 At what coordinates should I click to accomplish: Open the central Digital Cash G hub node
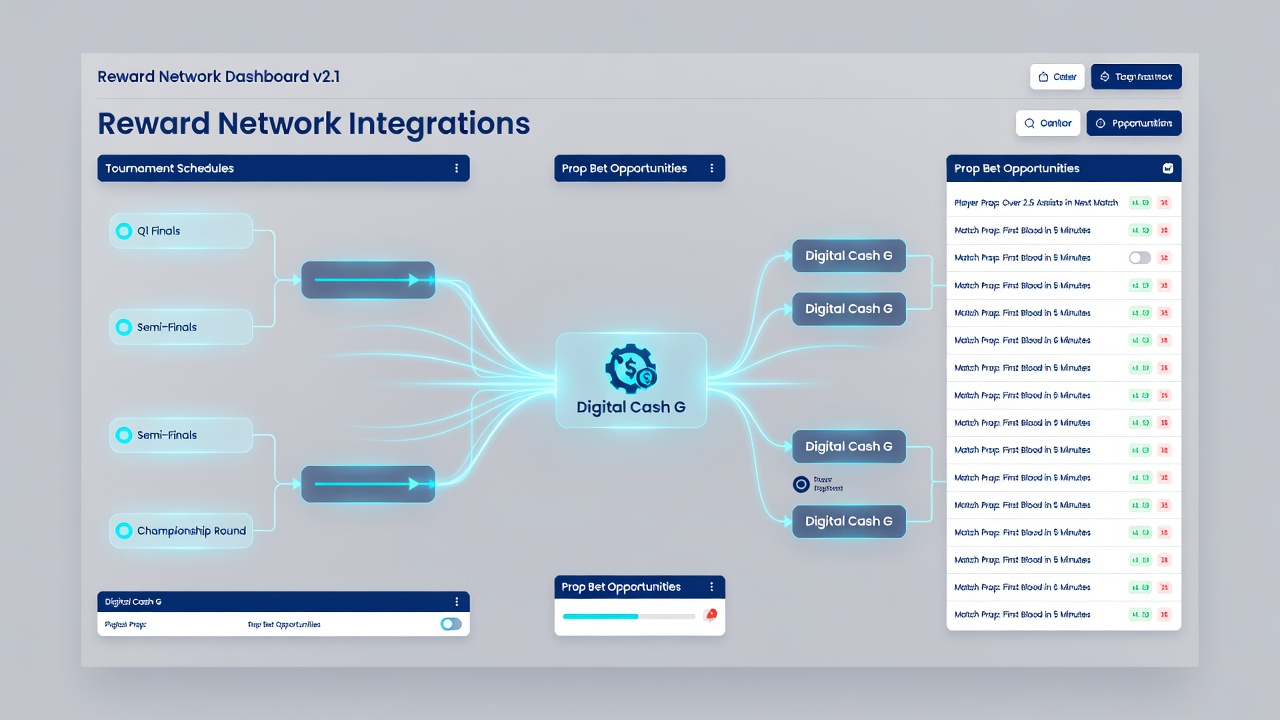pos(631,381)
